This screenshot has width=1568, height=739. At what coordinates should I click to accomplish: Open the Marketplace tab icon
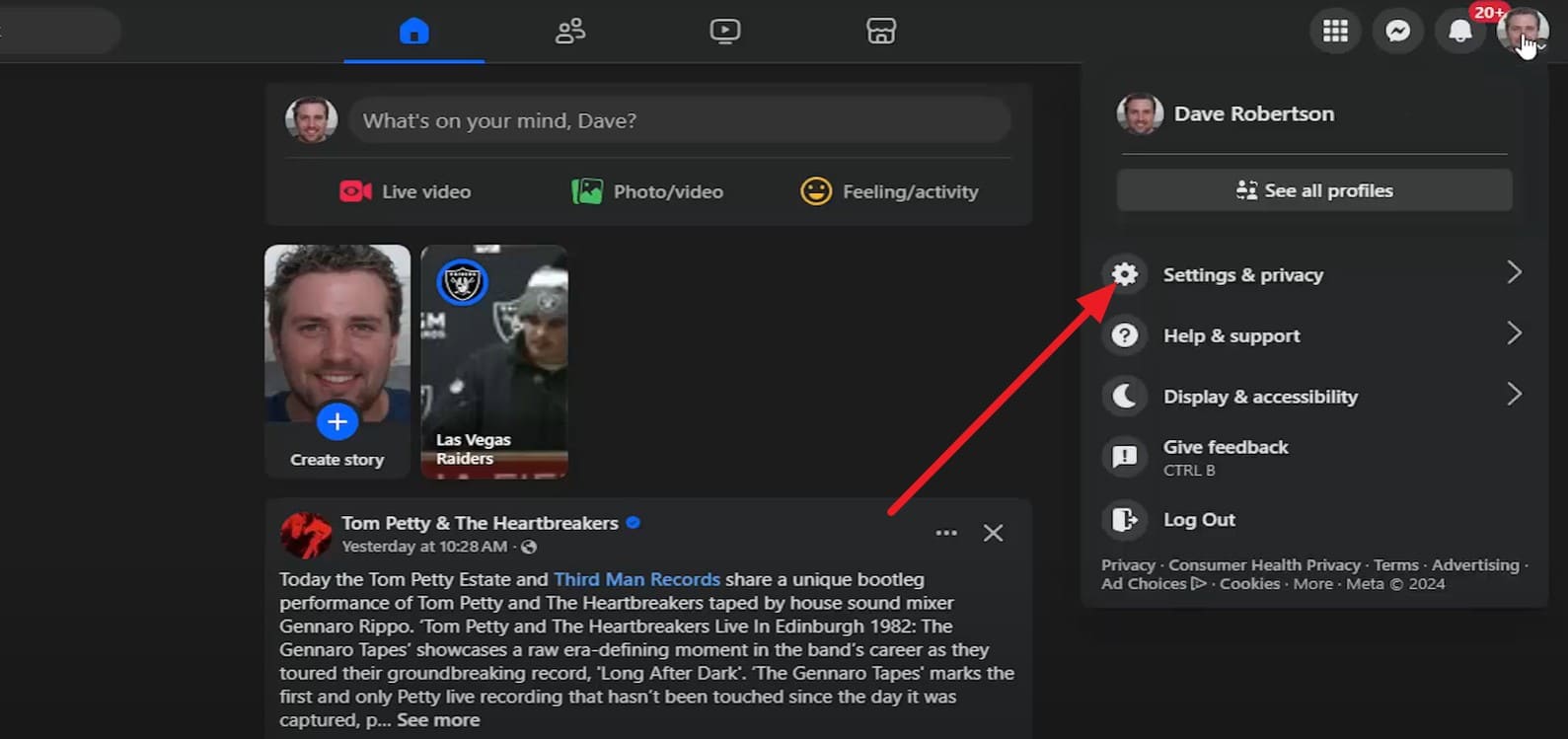pyautogui.click(x=881, y=32)
